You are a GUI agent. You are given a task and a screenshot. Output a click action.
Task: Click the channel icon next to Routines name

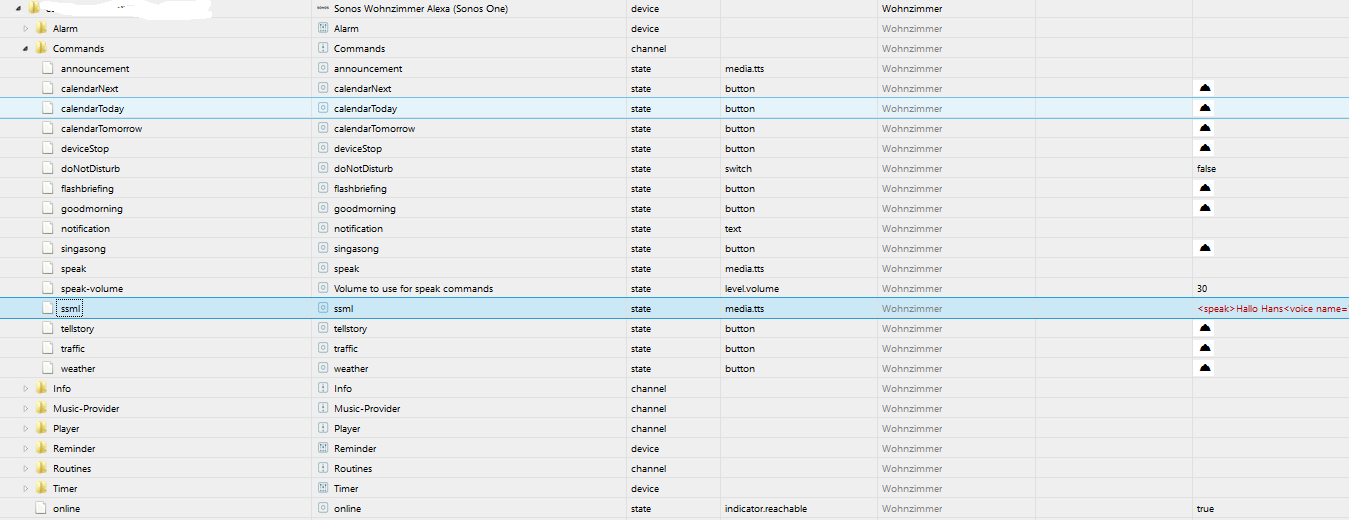tap(323, 468)
